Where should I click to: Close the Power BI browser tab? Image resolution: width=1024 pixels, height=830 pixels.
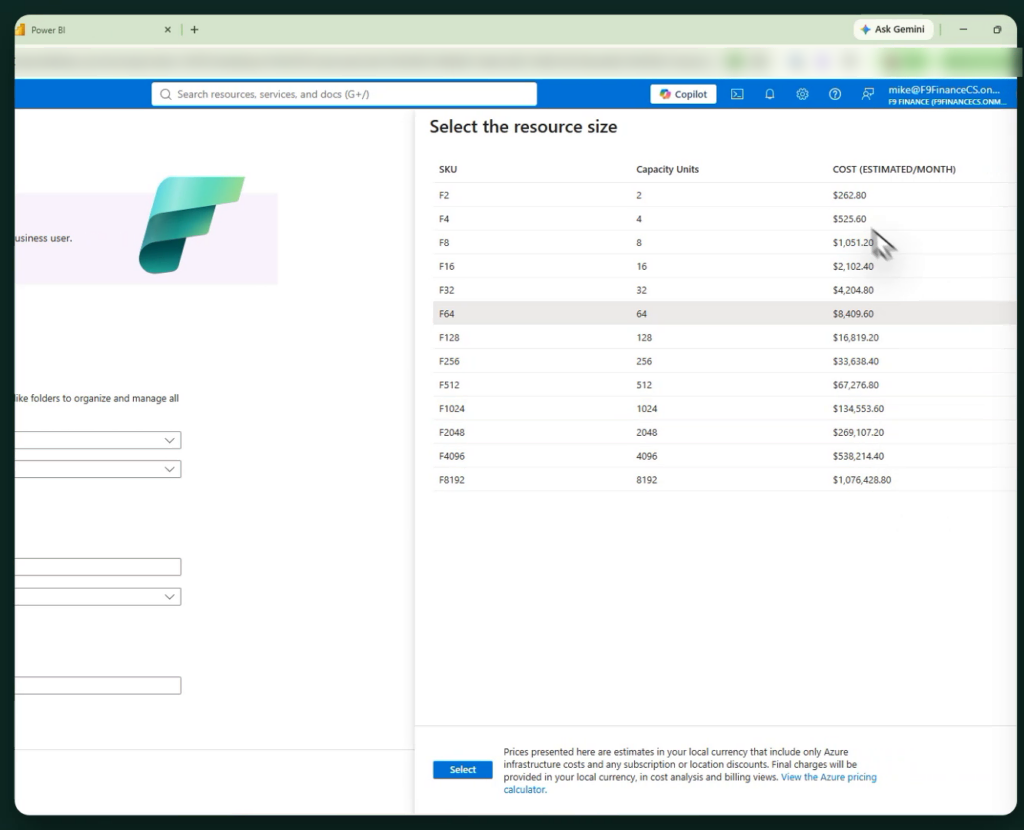pyautogui.click(x=168, y=29)
